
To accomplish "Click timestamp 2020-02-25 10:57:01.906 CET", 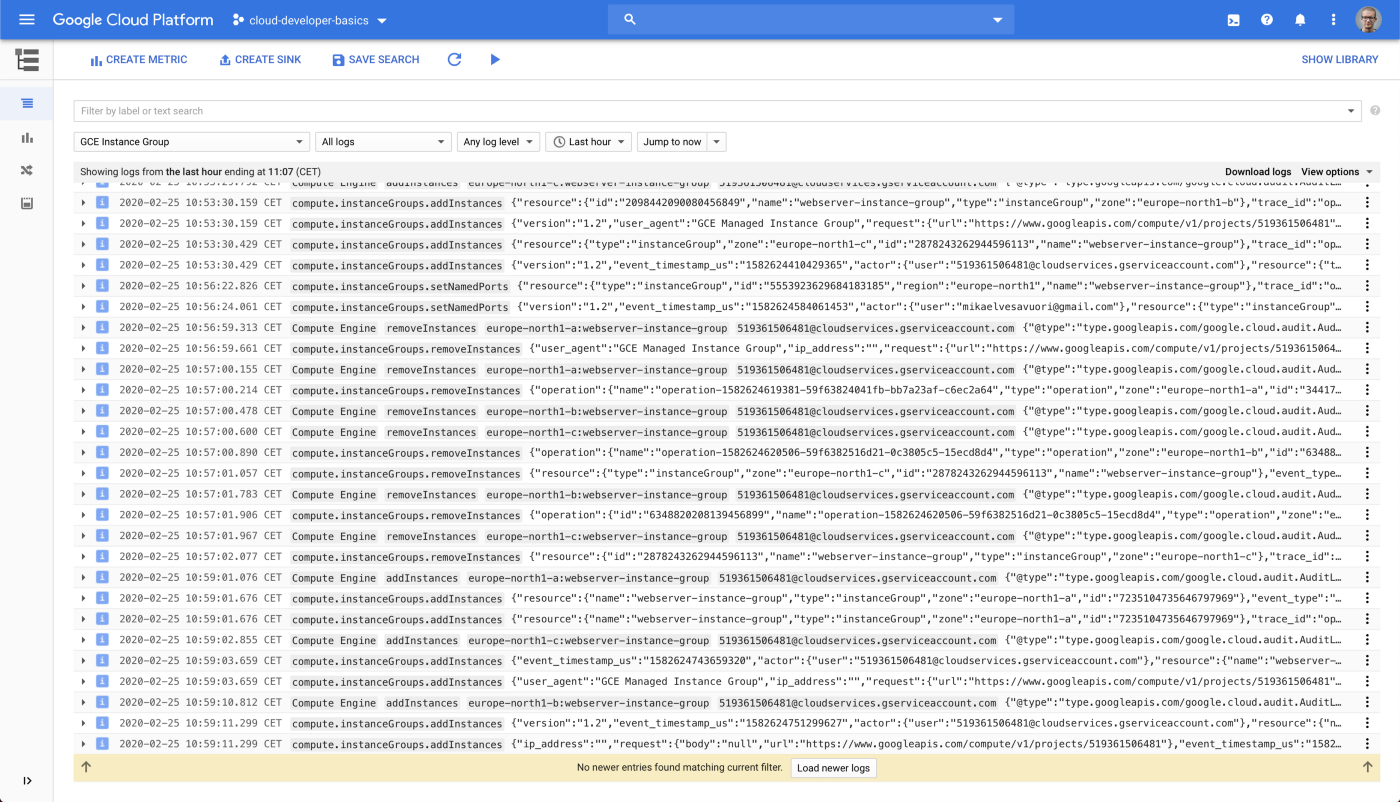I will click(x=201, y=516).
